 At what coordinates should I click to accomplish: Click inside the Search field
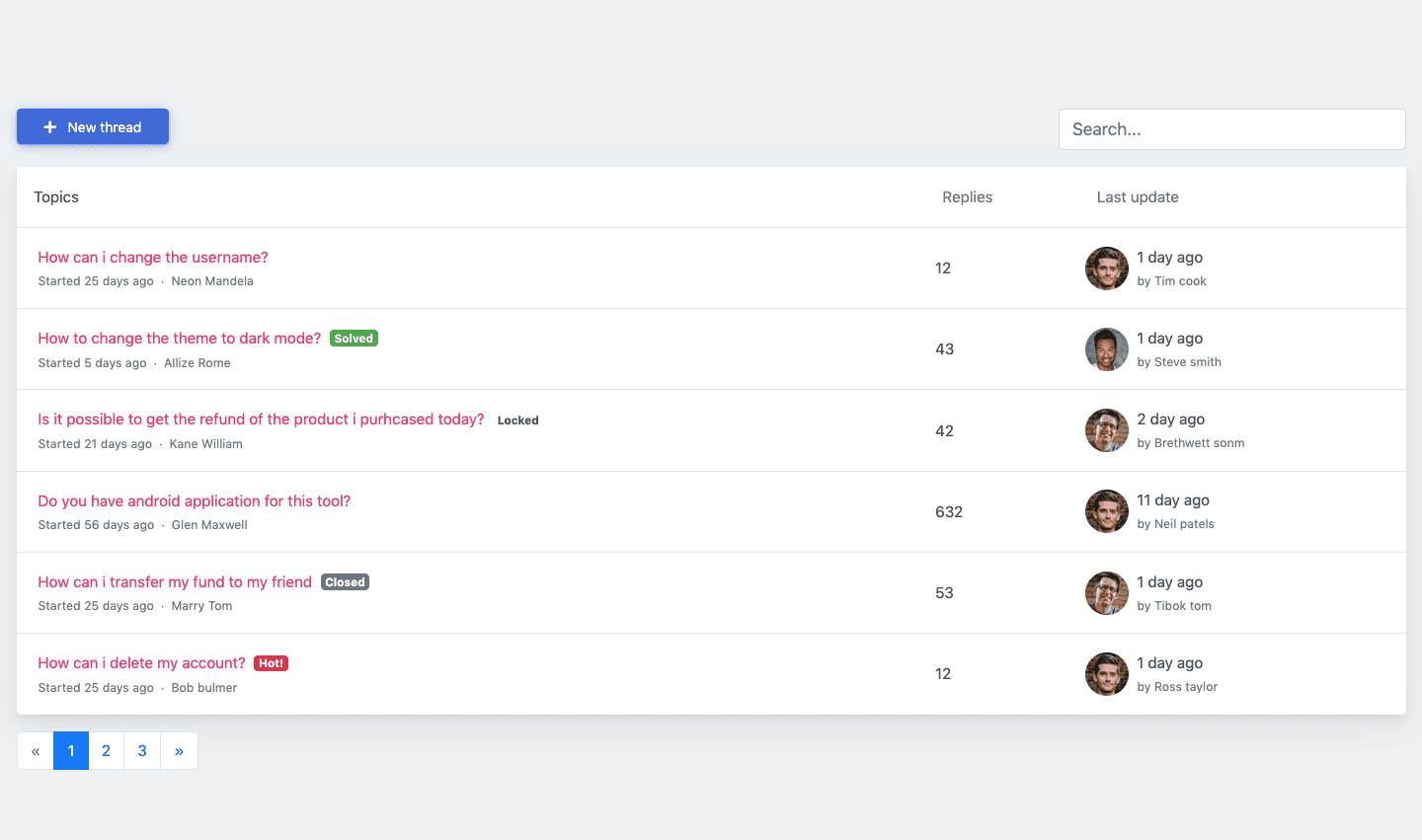click(1231, 129)
